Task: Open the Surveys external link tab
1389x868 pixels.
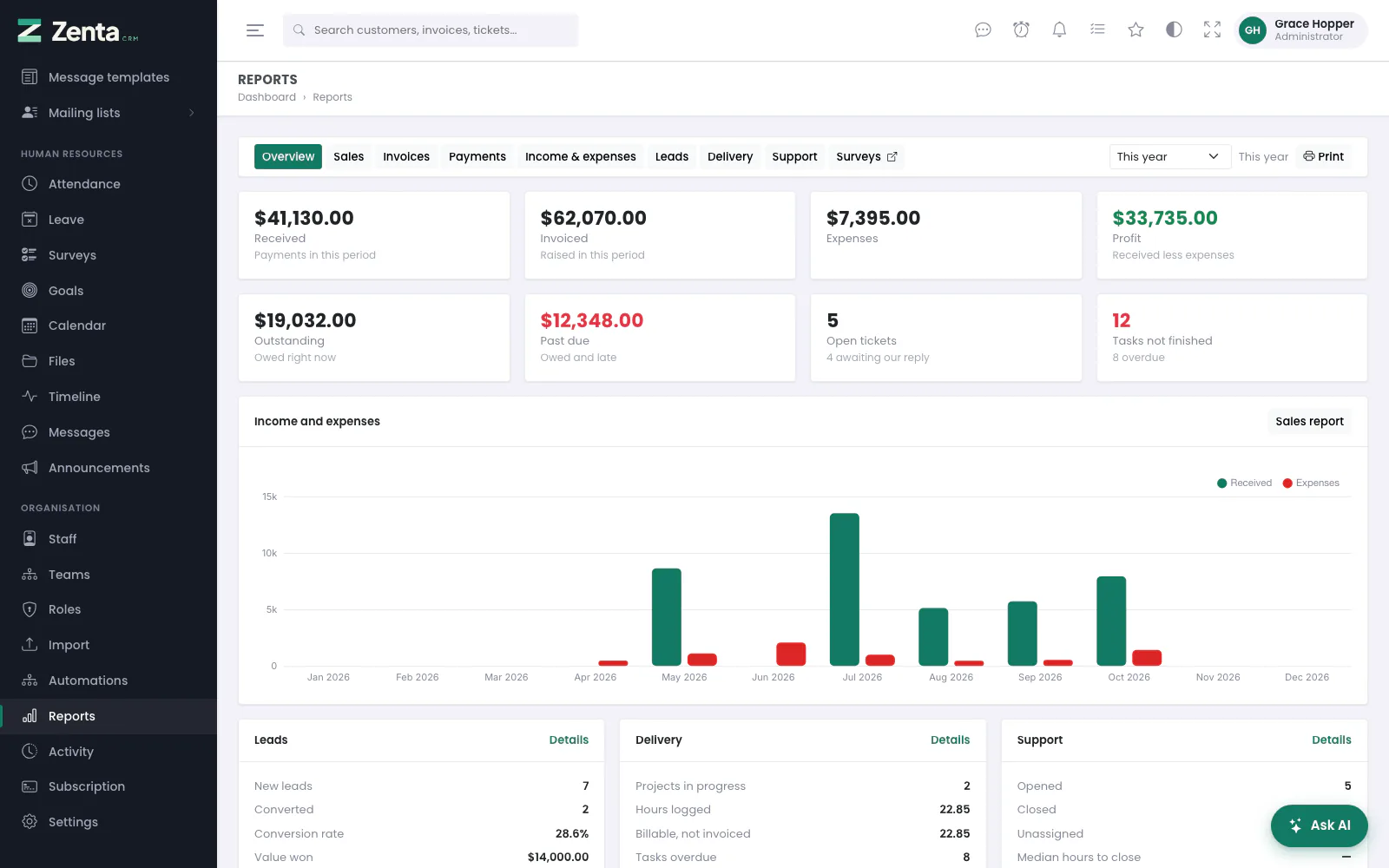Action: 866,156
